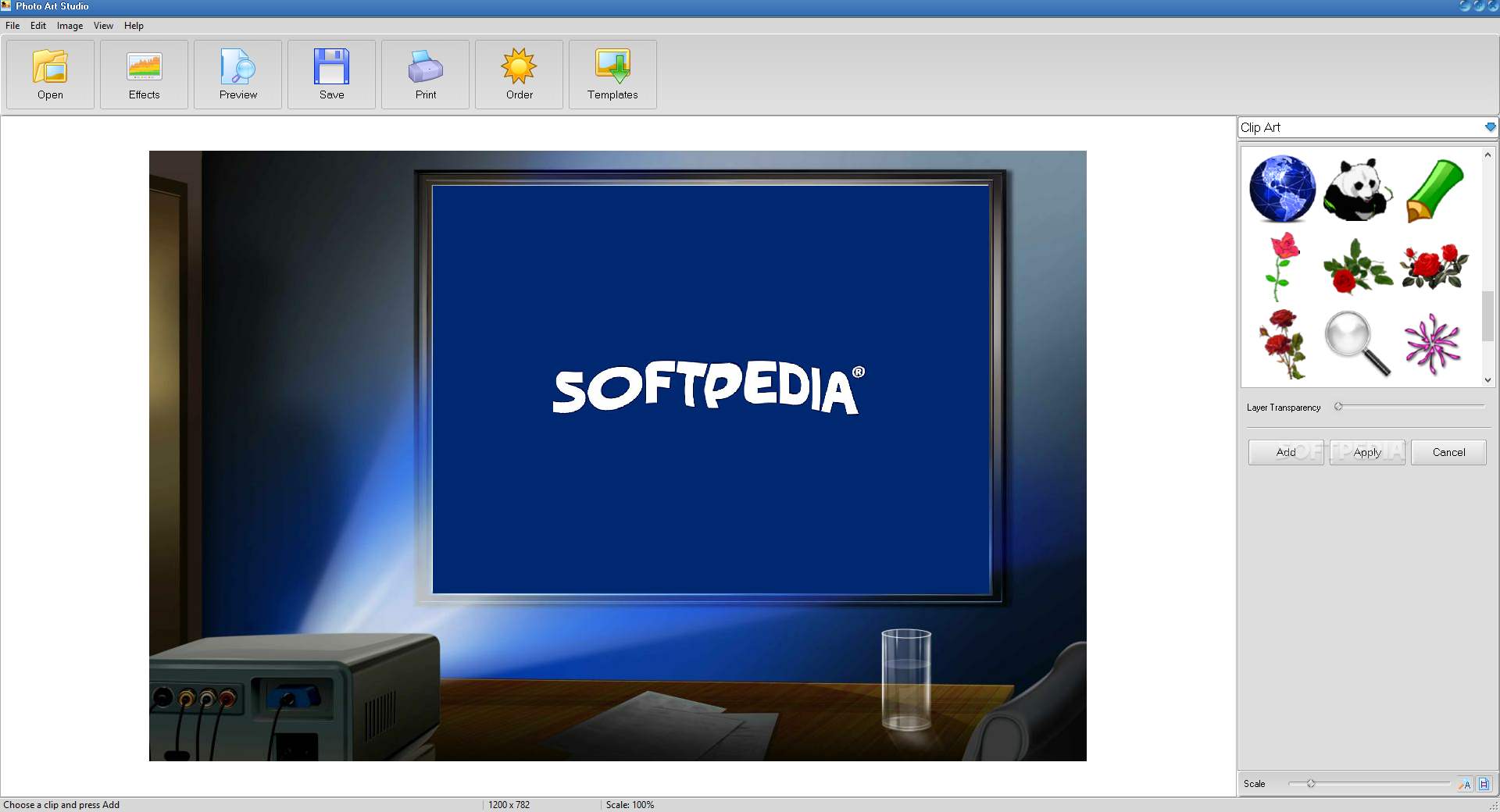Click the text tool icon beside Scale
The width and height of the screenshot is (1500, 812).
pos(1465,784)
